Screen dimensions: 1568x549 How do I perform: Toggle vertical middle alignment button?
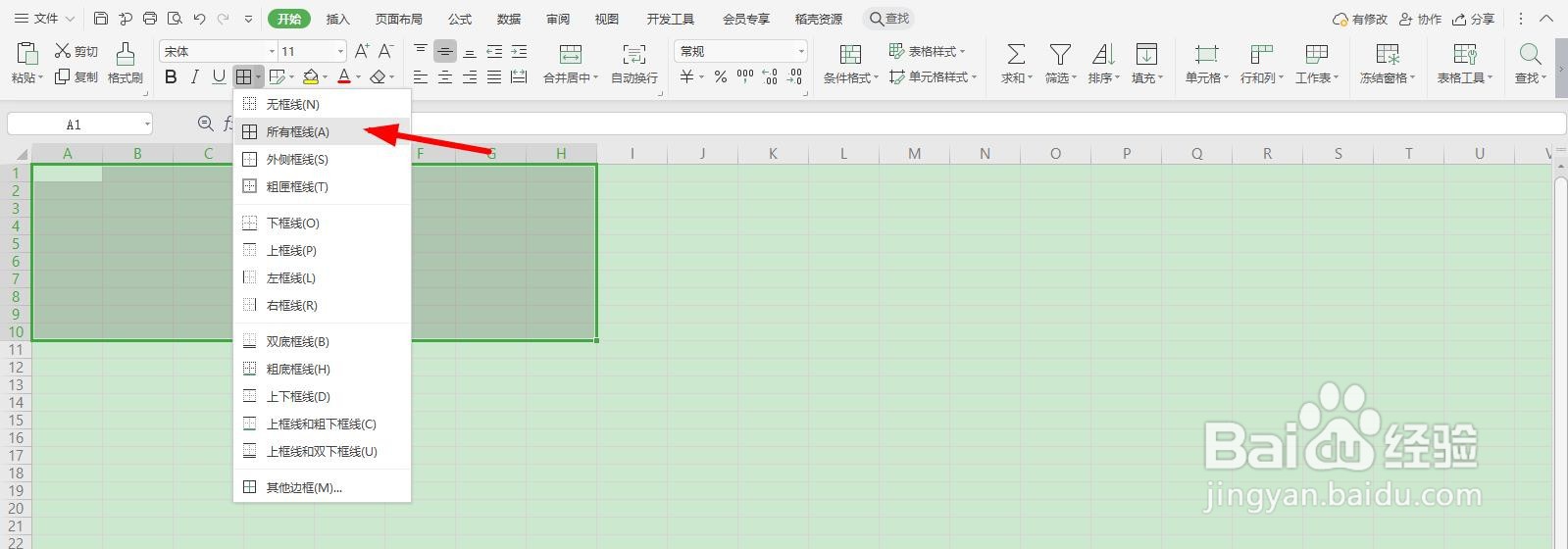click(x=445, y=51)
